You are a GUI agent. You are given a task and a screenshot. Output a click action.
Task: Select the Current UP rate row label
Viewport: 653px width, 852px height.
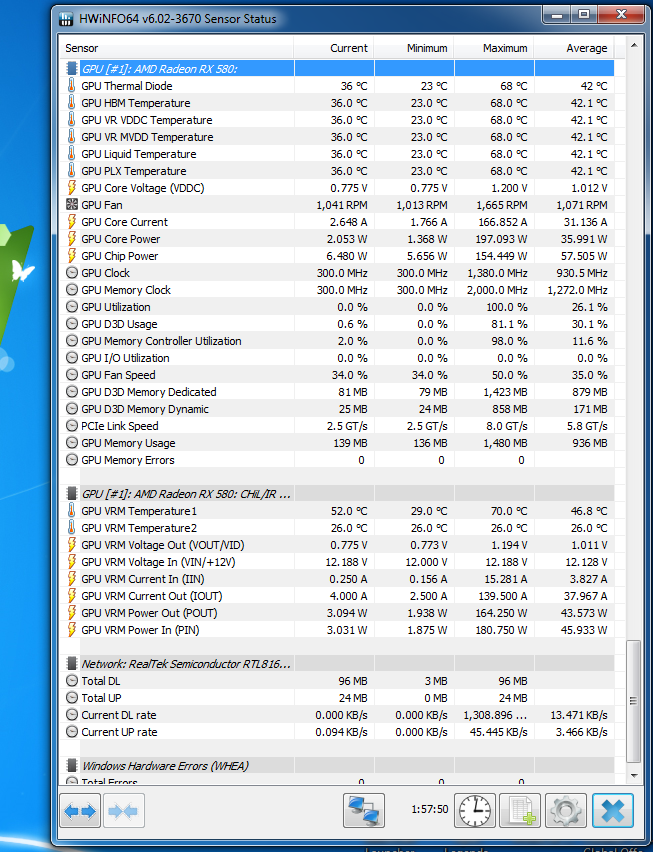pos(119,732)
